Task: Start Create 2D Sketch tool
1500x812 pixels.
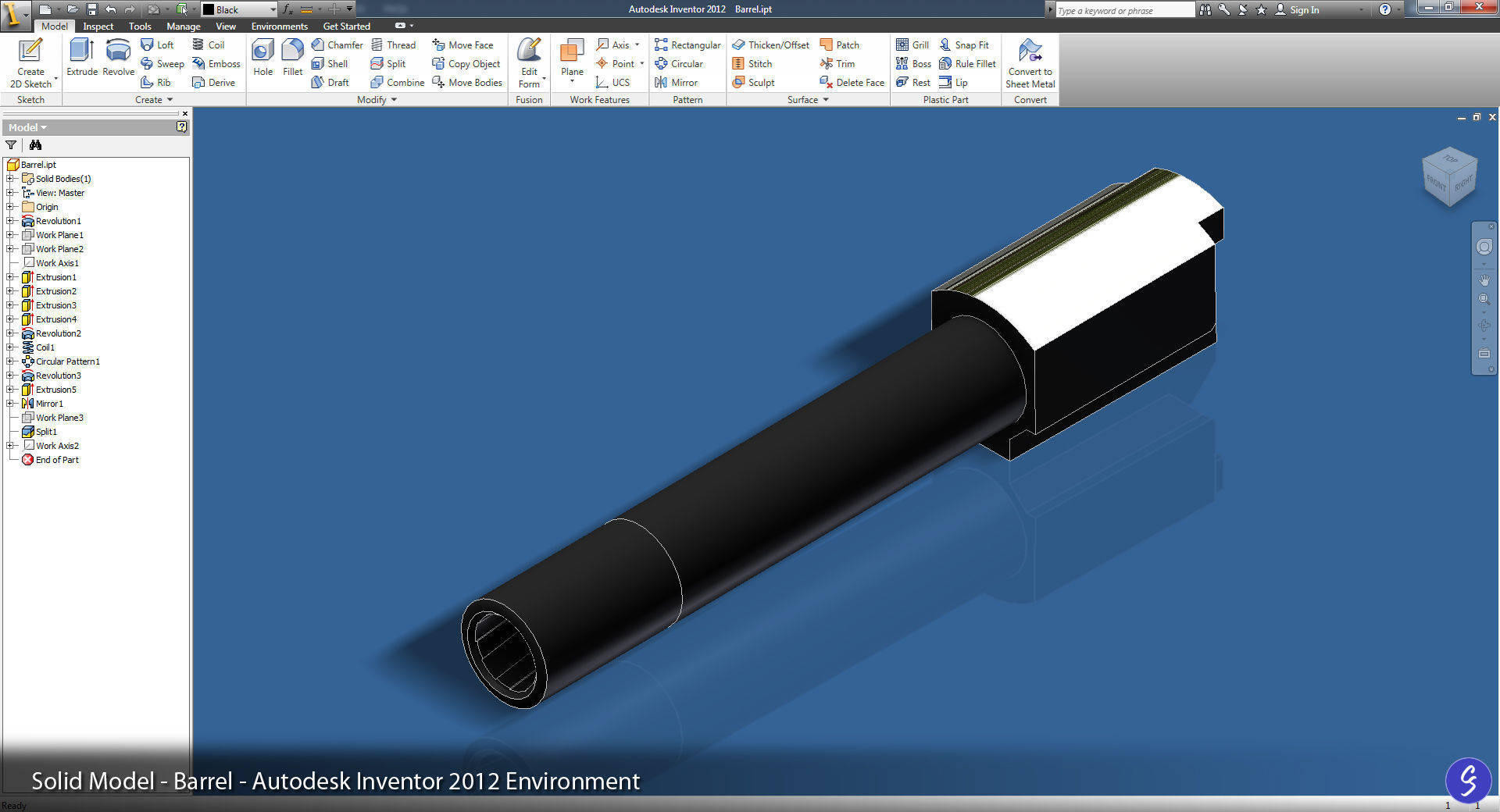Action: [30, 62]
